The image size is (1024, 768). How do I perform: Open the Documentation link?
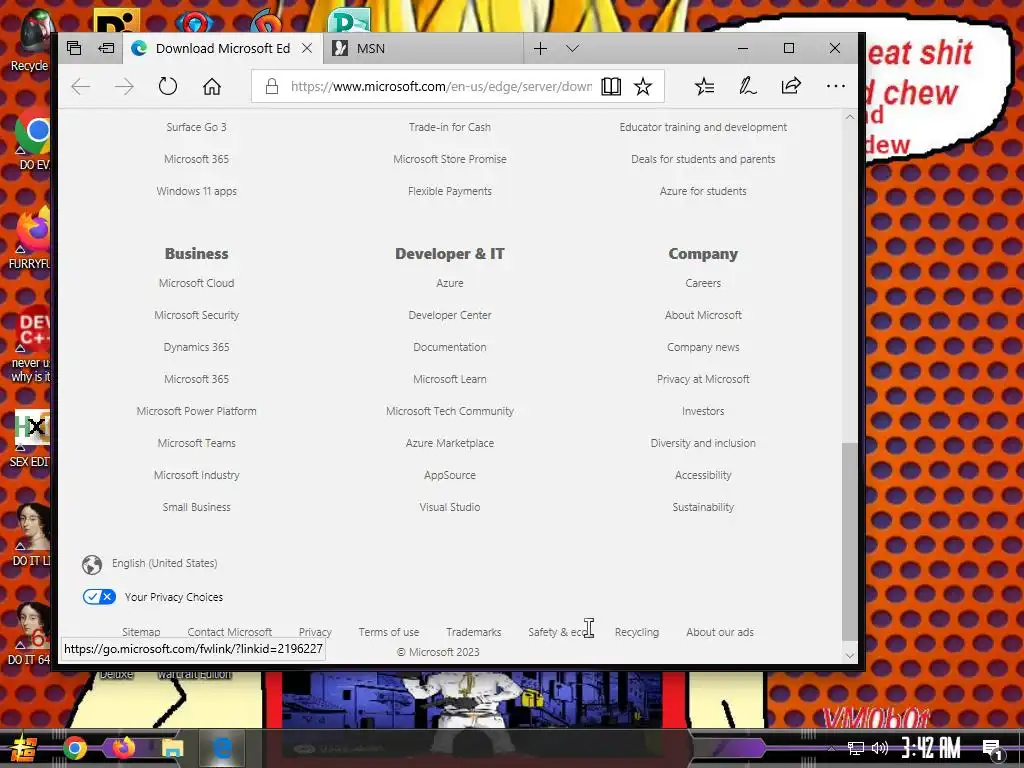click(450, 347)
